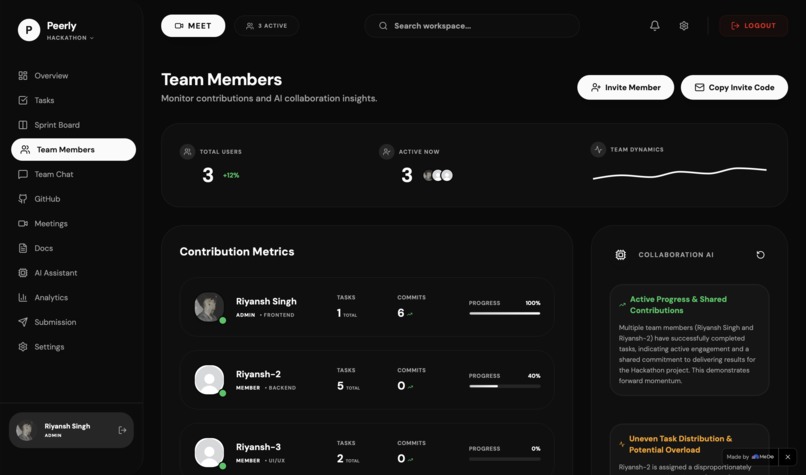Screen dimensions: 806x475
Task: Open notifications bell
Action: click(x=654, y=26)
